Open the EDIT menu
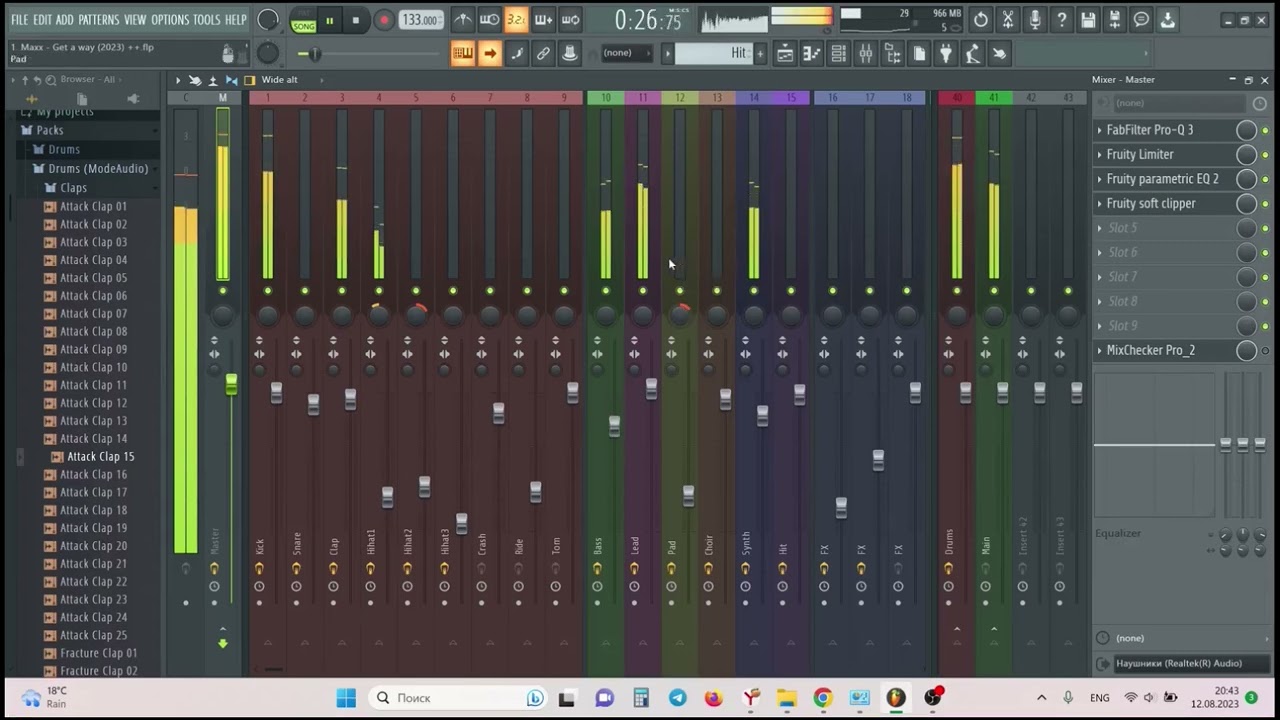 point(42,20)
